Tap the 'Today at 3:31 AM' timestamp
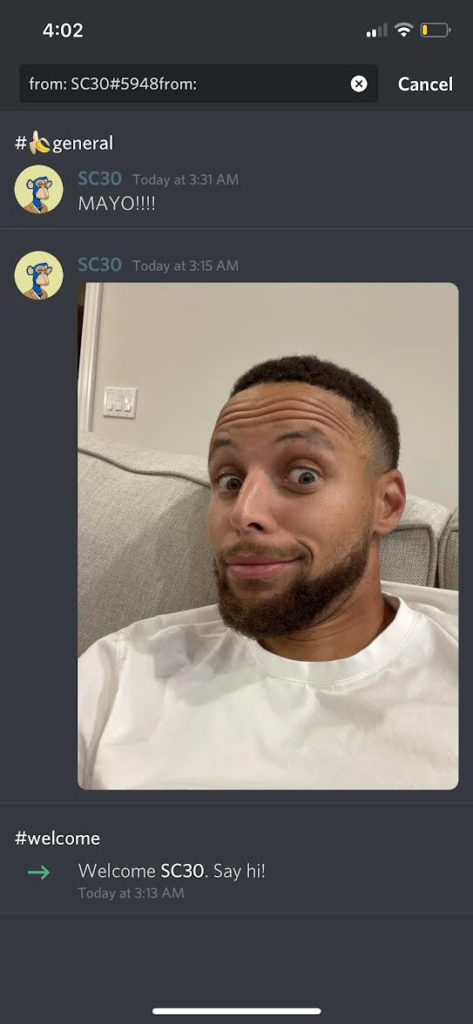 (186, 180)
